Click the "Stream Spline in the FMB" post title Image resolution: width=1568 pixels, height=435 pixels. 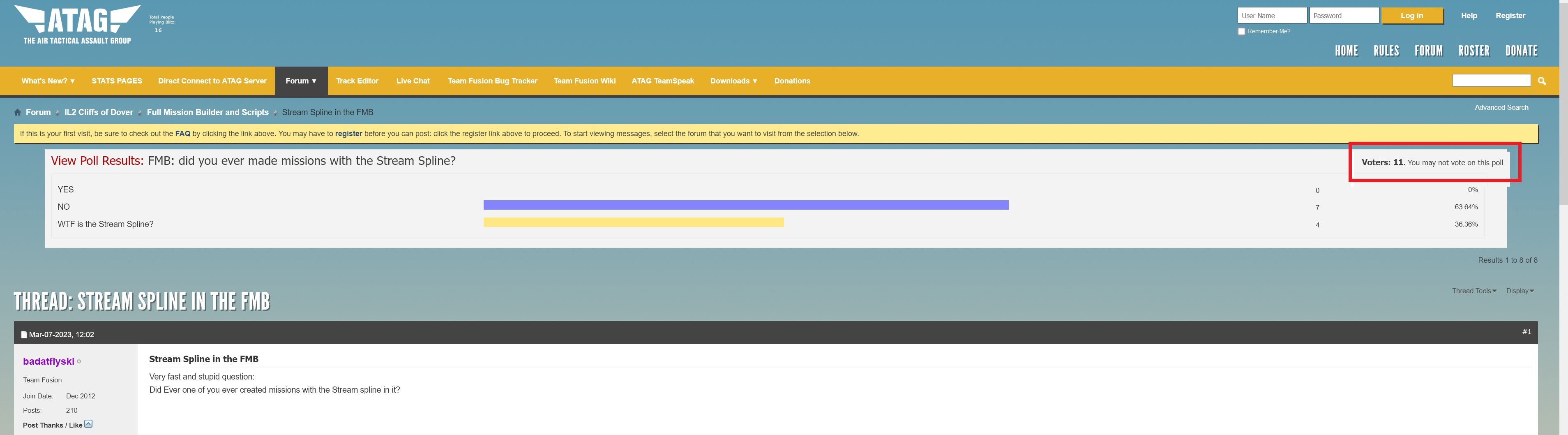pyautogui.click(x=204, y=359)
